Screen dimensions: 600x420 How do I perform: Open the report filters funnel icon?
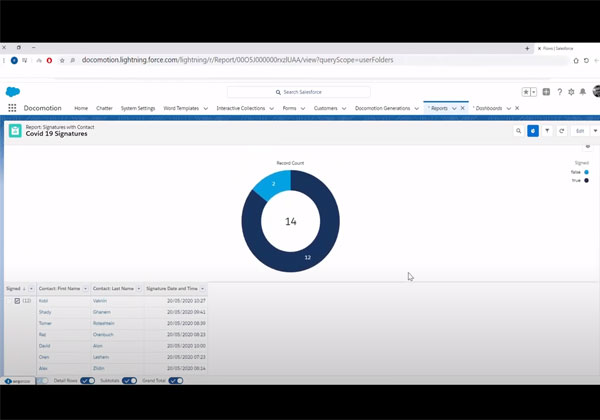547,131
